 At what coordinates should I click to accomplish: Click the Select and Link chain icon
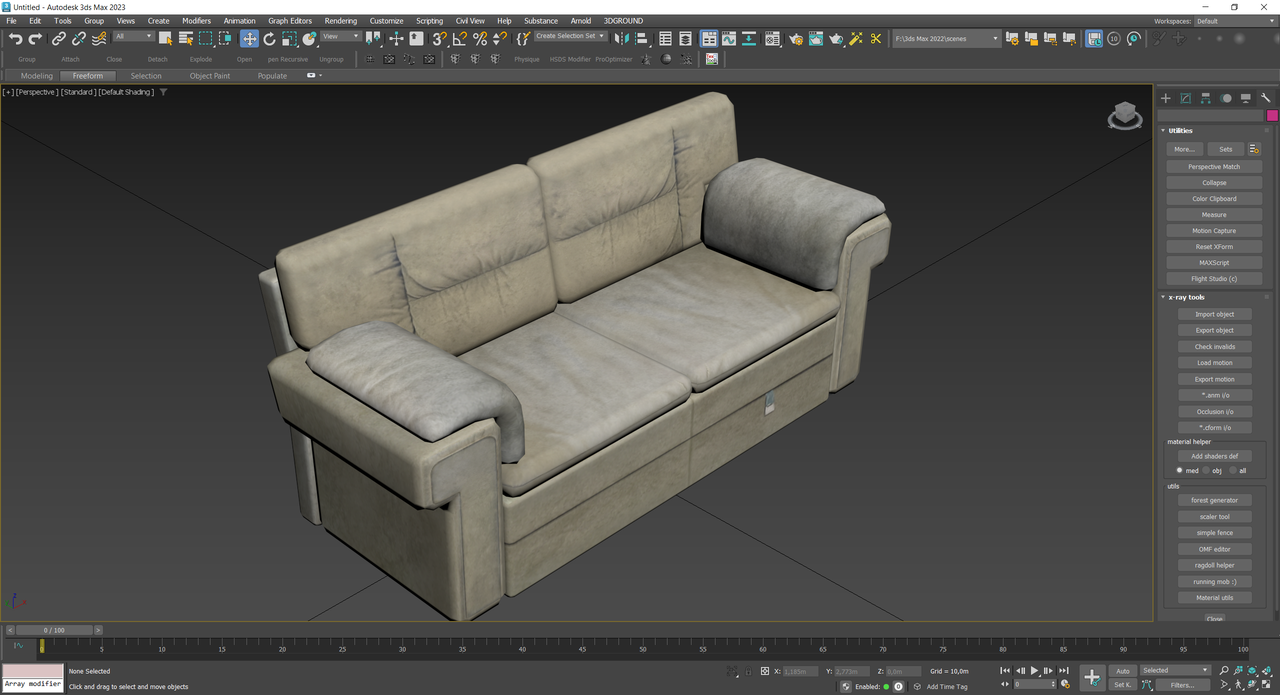click(59, 39)
